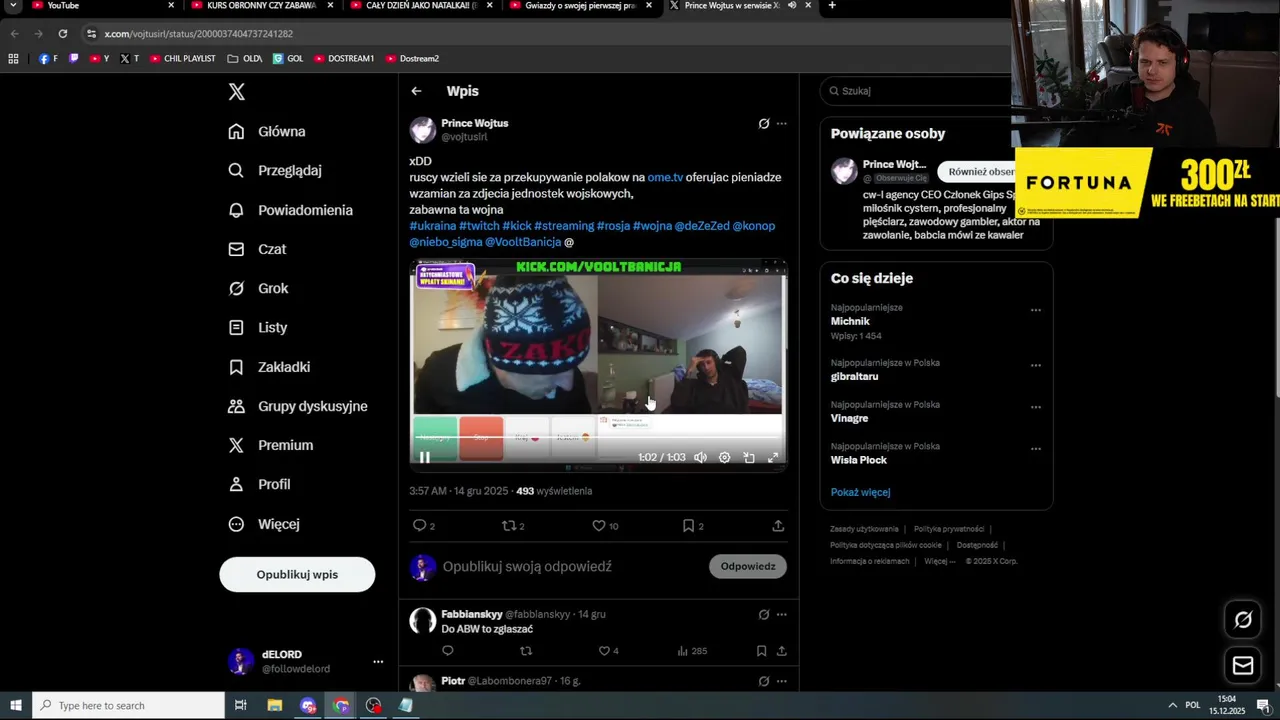This screenshot has height=720, width=1280.
Task: Toggle video picture-in-picture mode
Action: [749, 457]
